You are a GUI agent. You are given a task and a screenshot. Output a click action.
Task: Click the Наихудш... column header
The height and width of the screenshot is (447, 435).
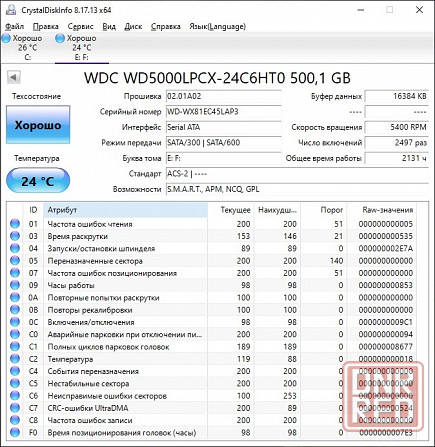(x=277, y=210)
